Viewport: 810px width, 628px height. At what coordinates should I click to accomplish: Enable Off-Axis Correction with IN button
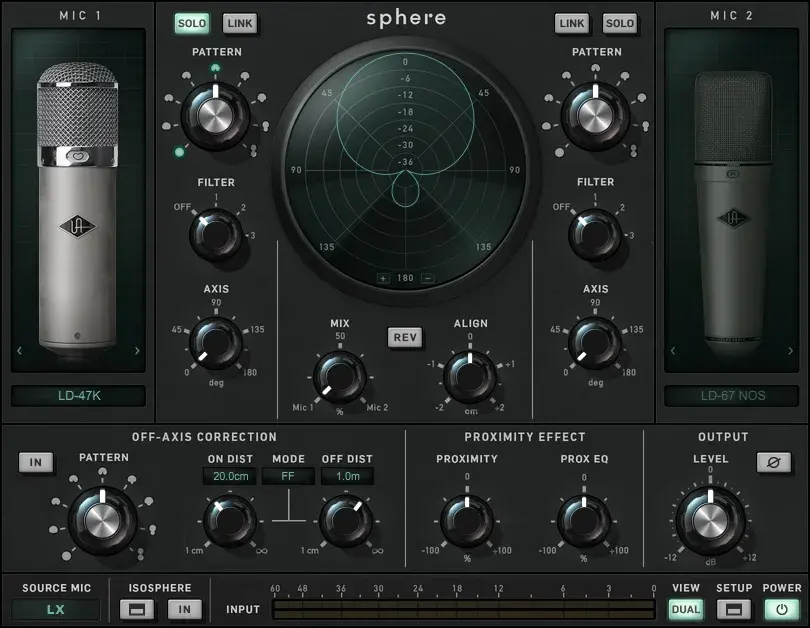[35, 462]
